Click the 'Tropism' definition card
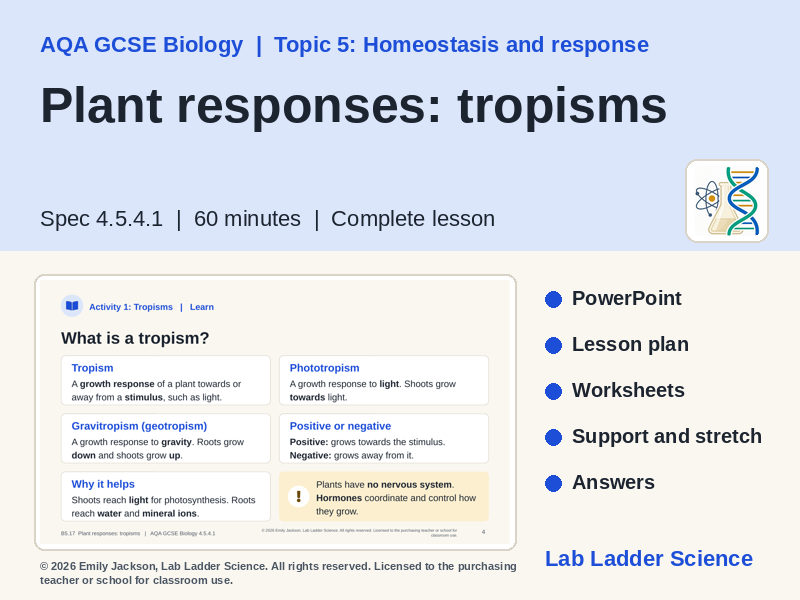 [x=166, y=381]
